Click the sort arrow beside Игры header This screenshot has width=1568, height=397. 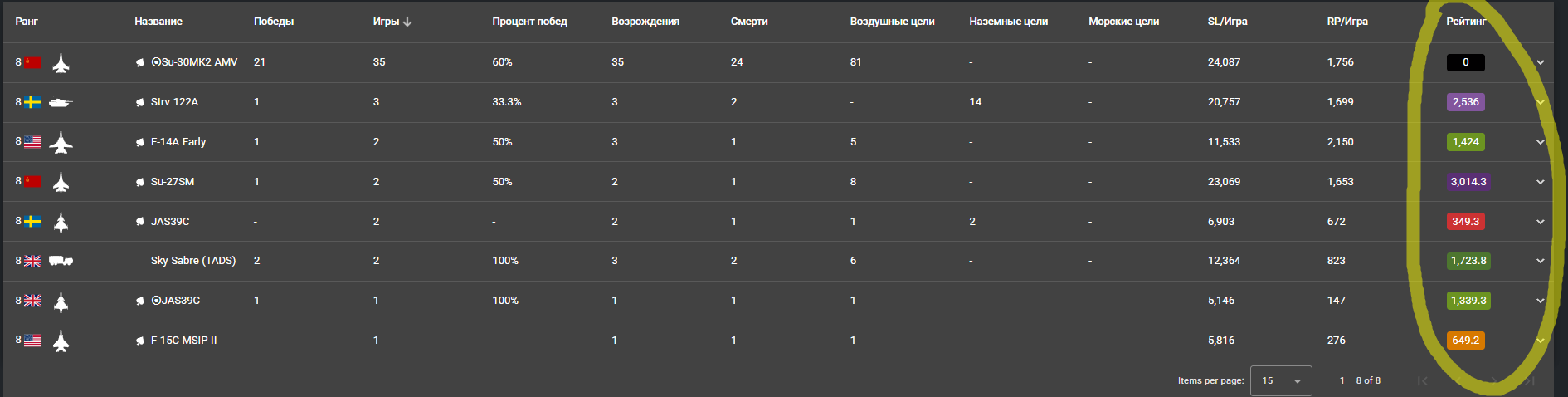pos(407,22)
